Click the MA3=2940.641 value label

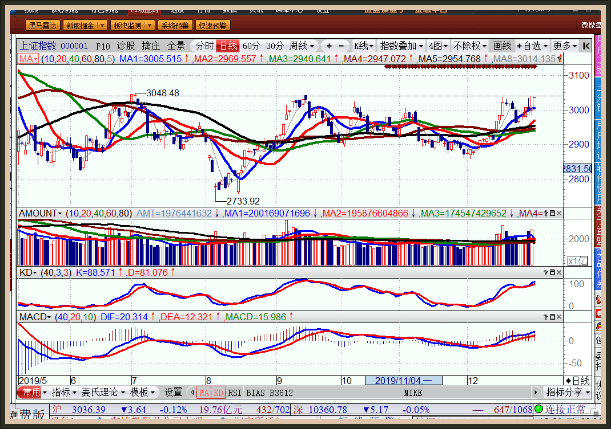click(300, 59)
